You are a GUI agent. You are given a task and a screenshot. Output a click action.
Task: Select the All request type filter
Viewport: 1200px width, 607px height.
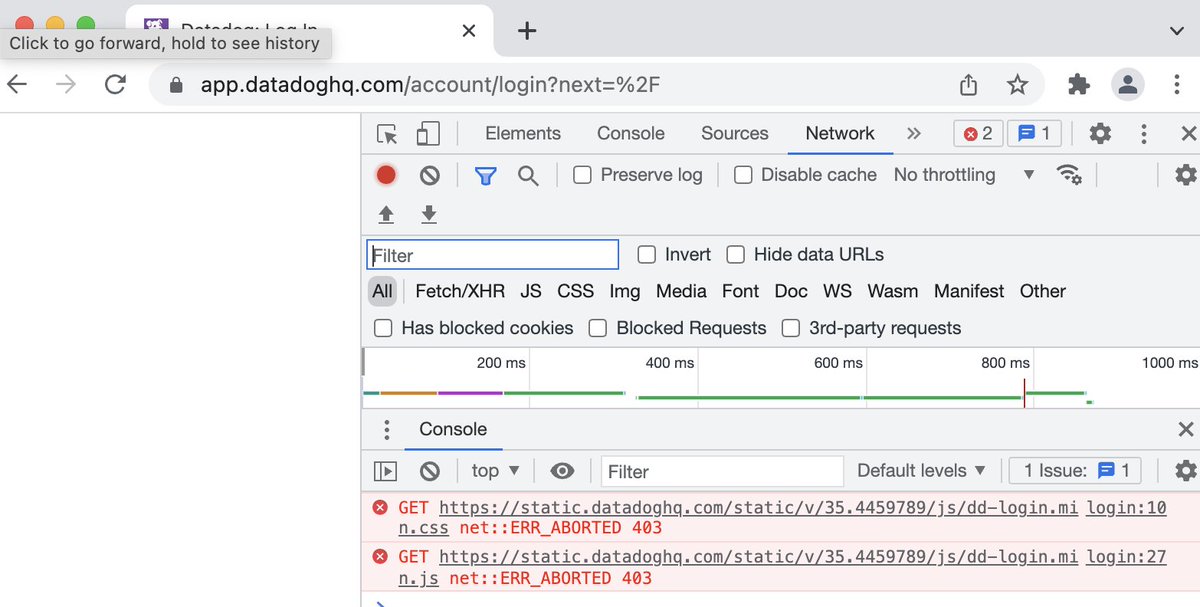pos(382,292)
